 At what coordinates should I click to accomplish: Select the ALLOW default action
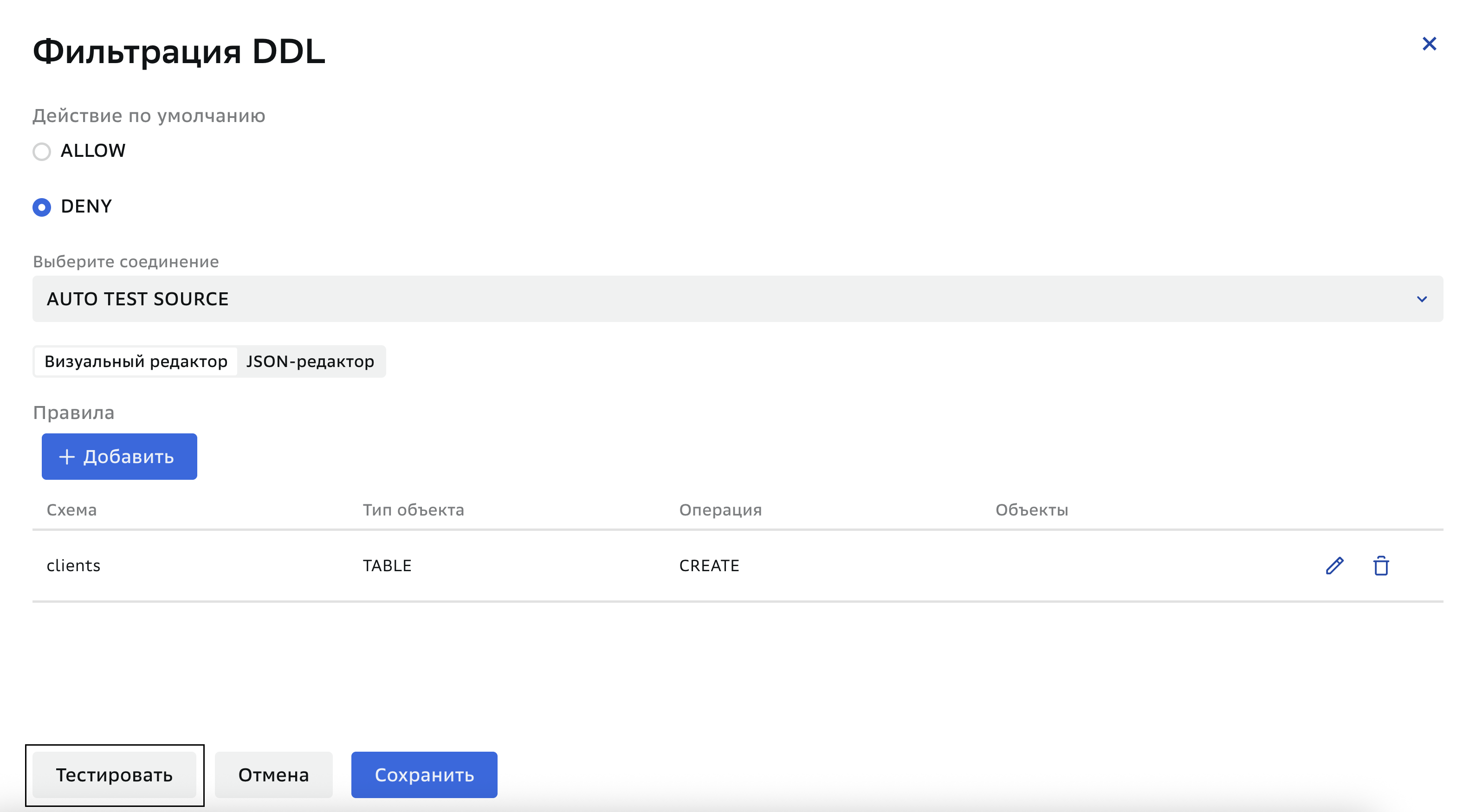(42, 152)
